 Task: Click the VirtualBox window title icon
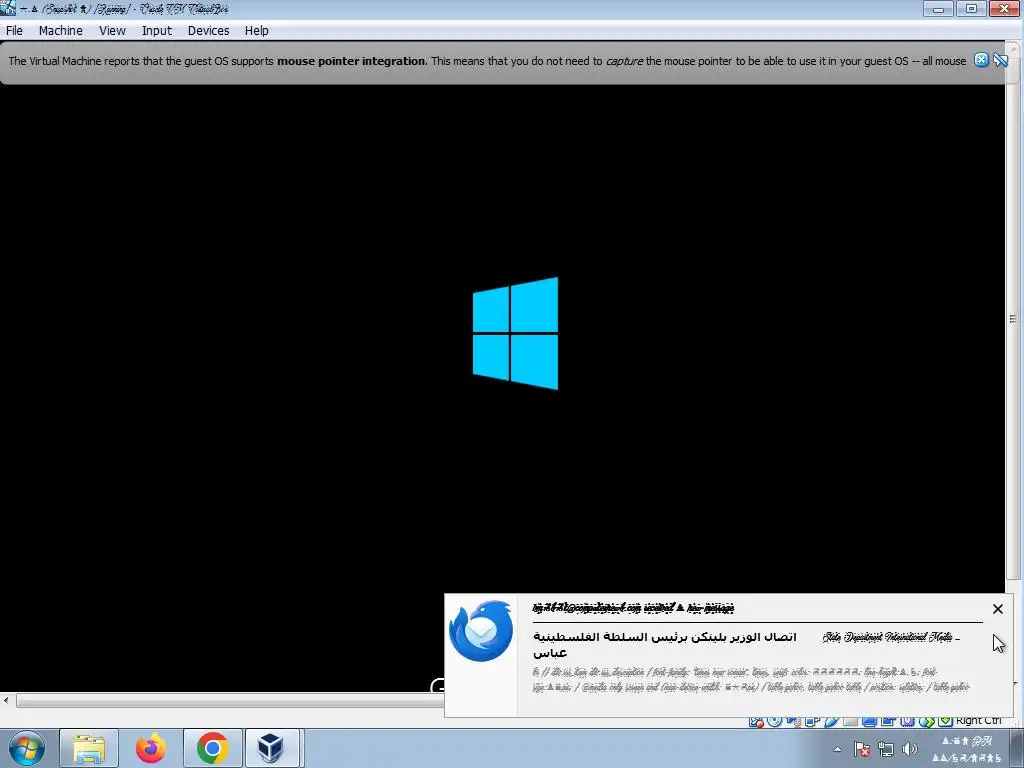click(8, 8)
